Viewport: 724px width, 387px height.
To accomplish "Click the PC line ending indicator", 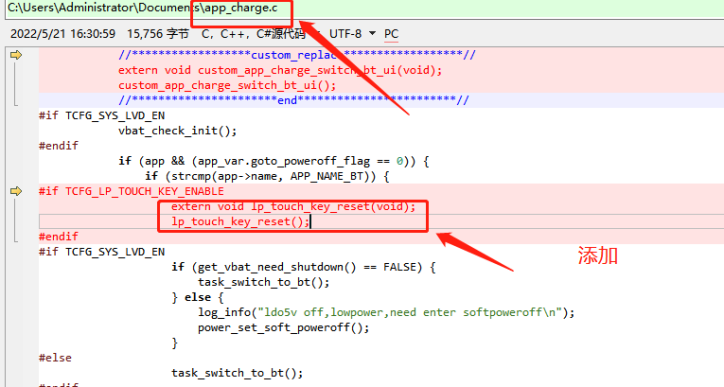I will pyautogui.click(x=391, y=34).
